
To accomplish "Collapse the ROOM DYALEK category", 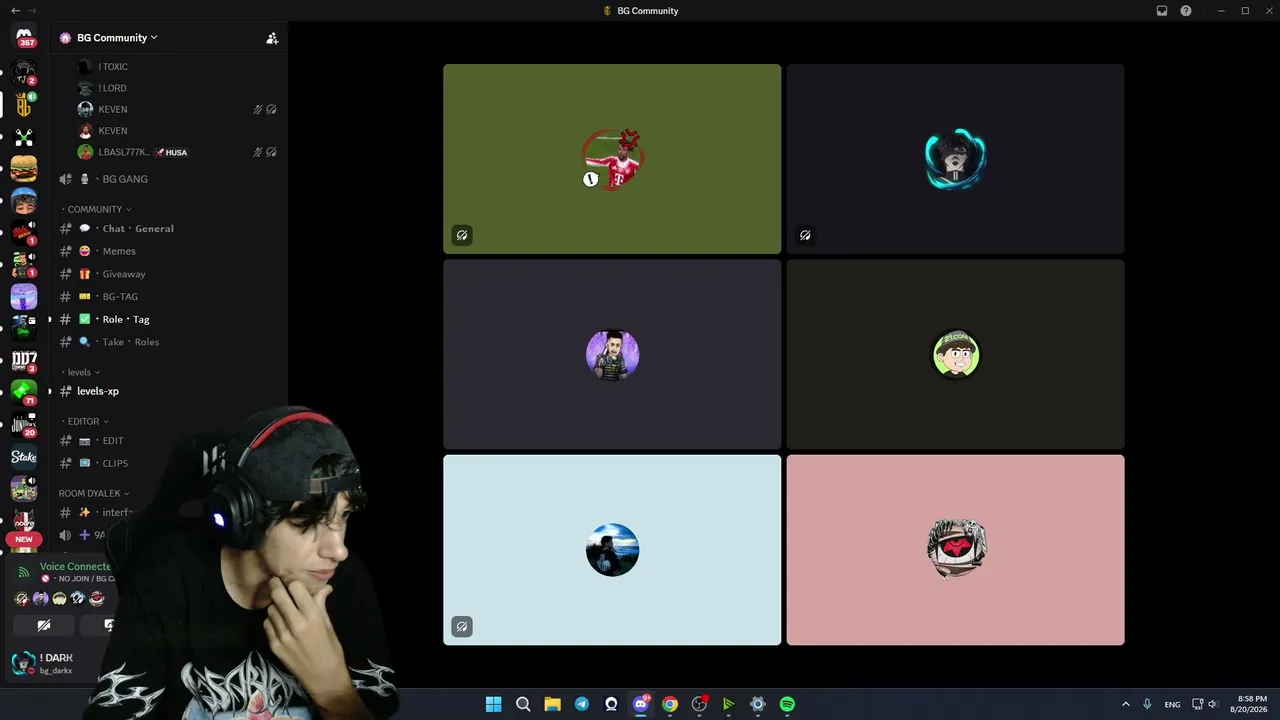I will click(x=94, y=493).
